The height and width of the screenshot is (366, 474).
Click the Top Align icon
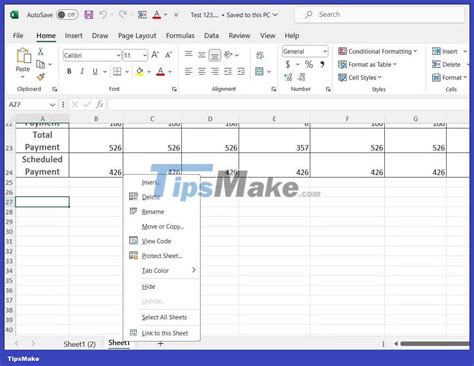point(189,54)
